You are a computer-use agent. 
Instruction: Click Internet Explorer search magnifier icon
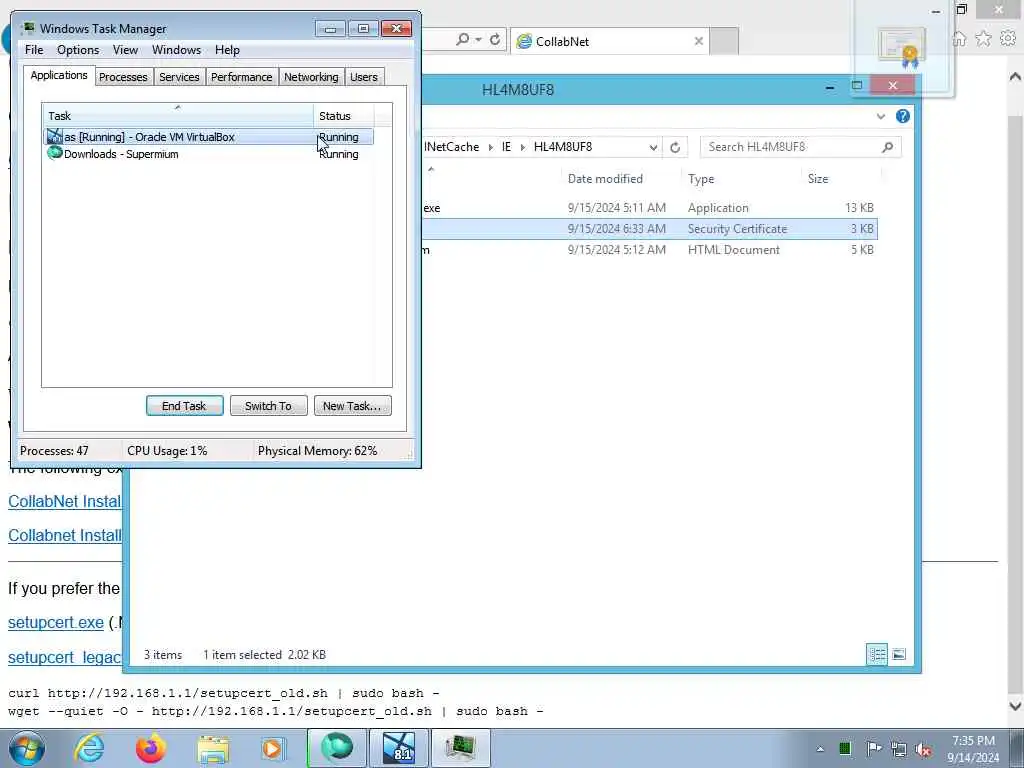pos(462,40)
